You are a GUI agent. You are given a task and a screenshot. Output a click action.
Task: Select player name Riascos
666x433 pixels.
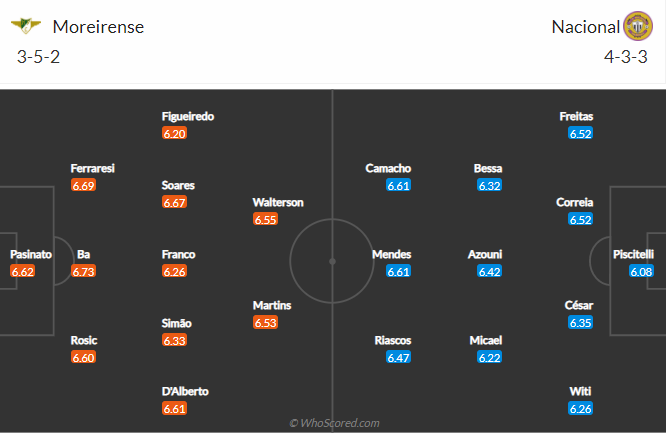[392, 340]
